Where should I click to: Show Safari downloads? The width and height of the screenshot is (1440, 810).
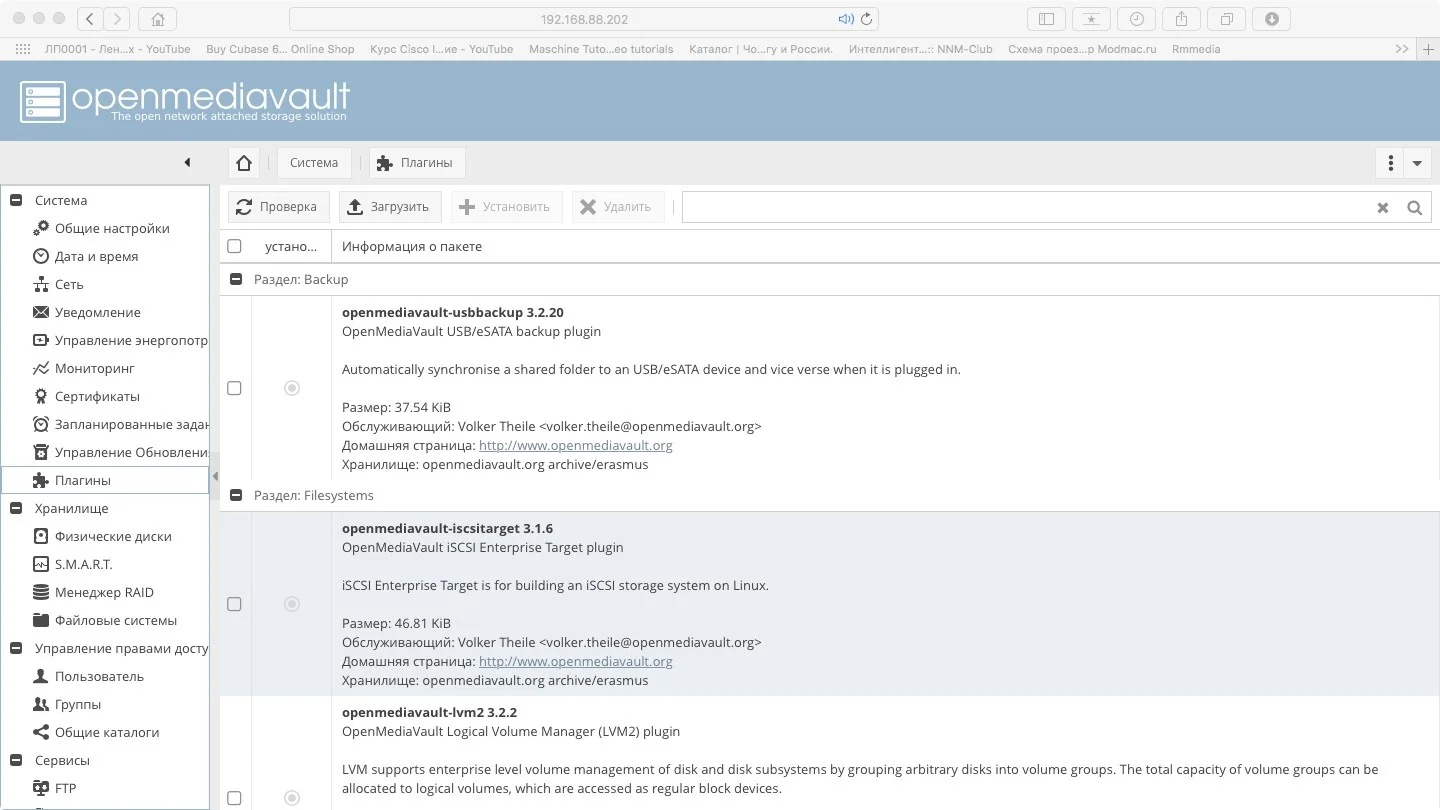[x=1272, y=19]
